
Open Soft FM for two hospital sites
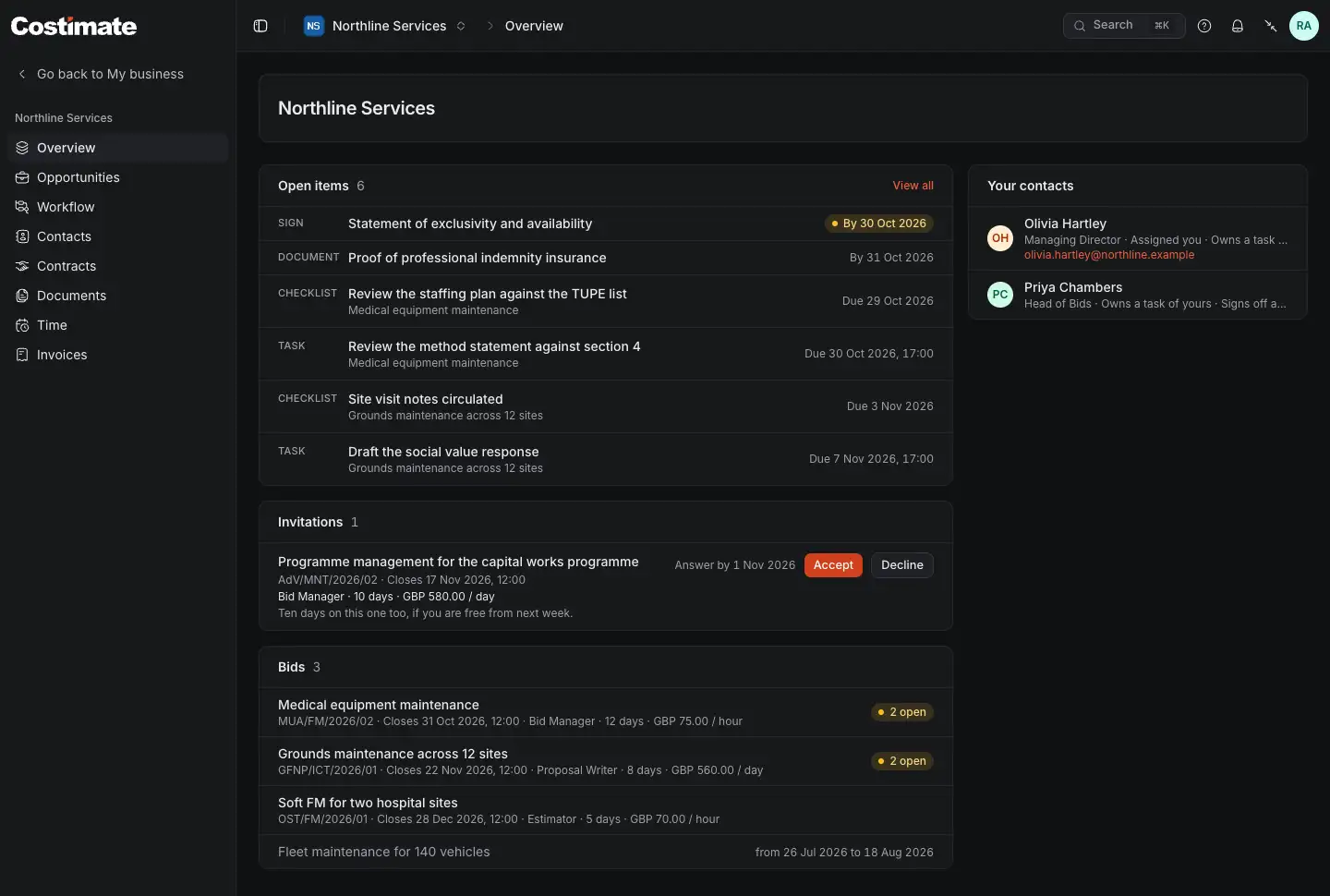[606, 810]
